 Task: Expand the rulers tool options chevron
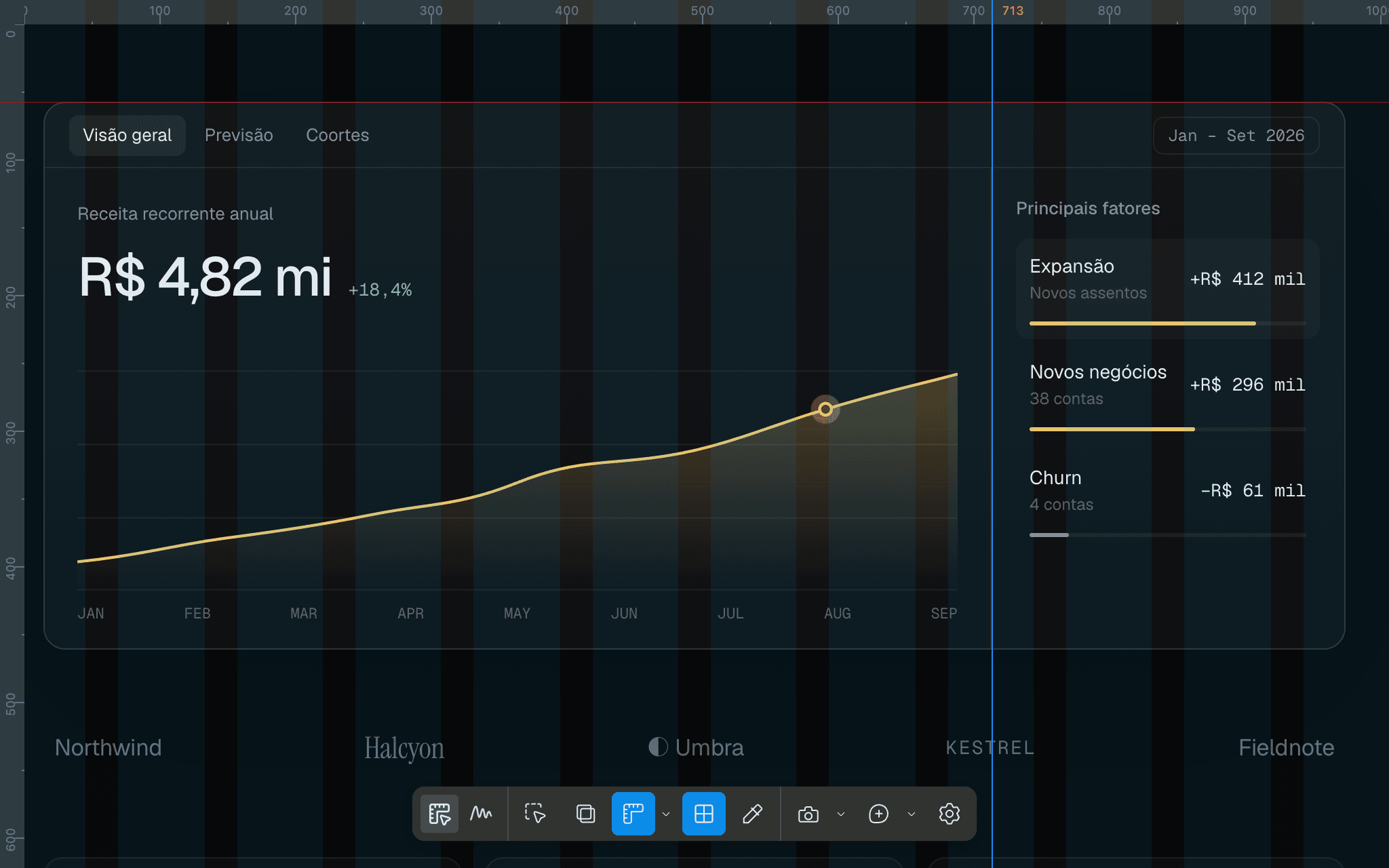pyautogui.click(x=666, y=814)
